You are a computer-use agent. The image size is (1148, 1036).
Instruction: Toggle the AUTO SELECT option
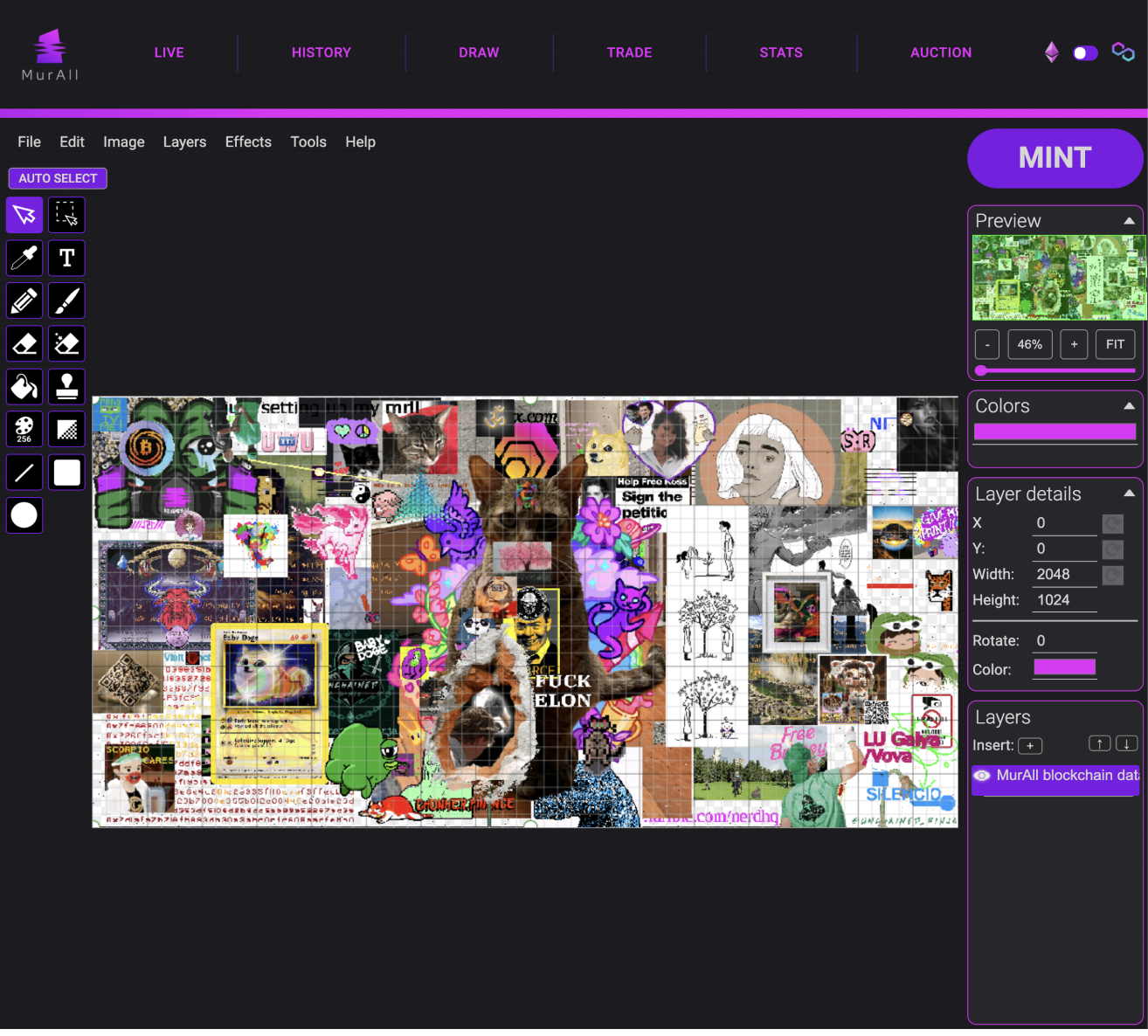coord(58,178)
